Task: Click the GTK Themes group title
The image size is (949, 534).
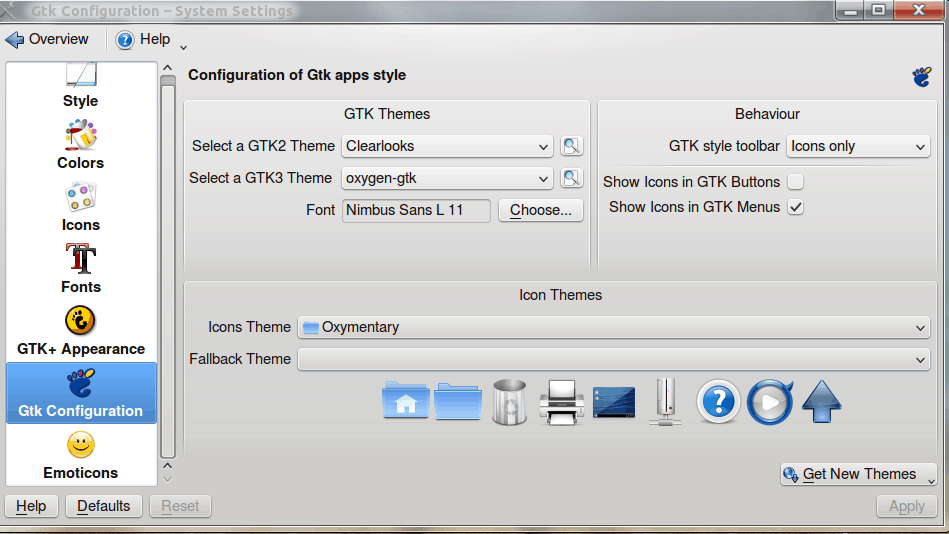Action: tap(387, 114)
